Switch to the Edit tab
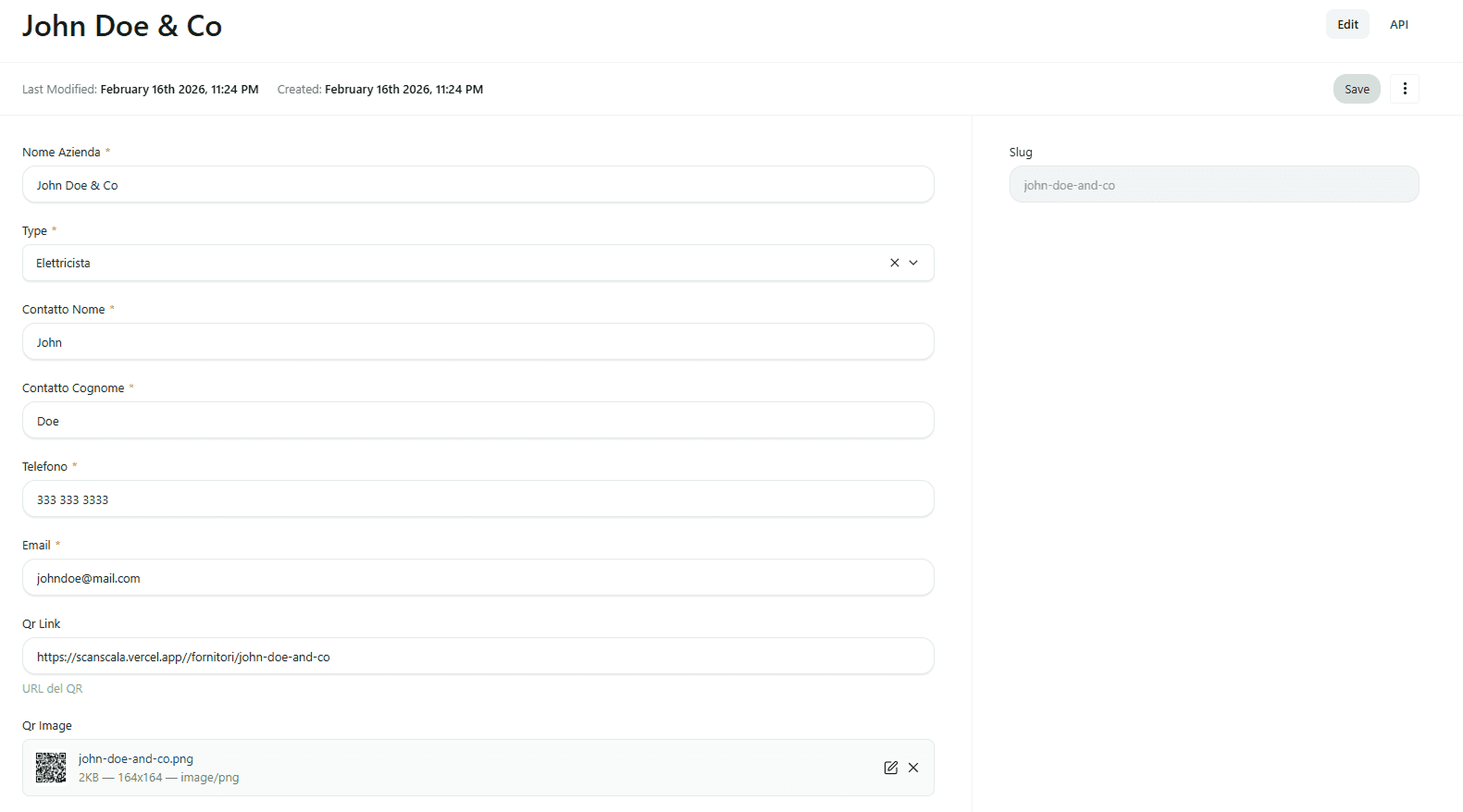Screen dimensions: 1463x812 click(1346, 25)
